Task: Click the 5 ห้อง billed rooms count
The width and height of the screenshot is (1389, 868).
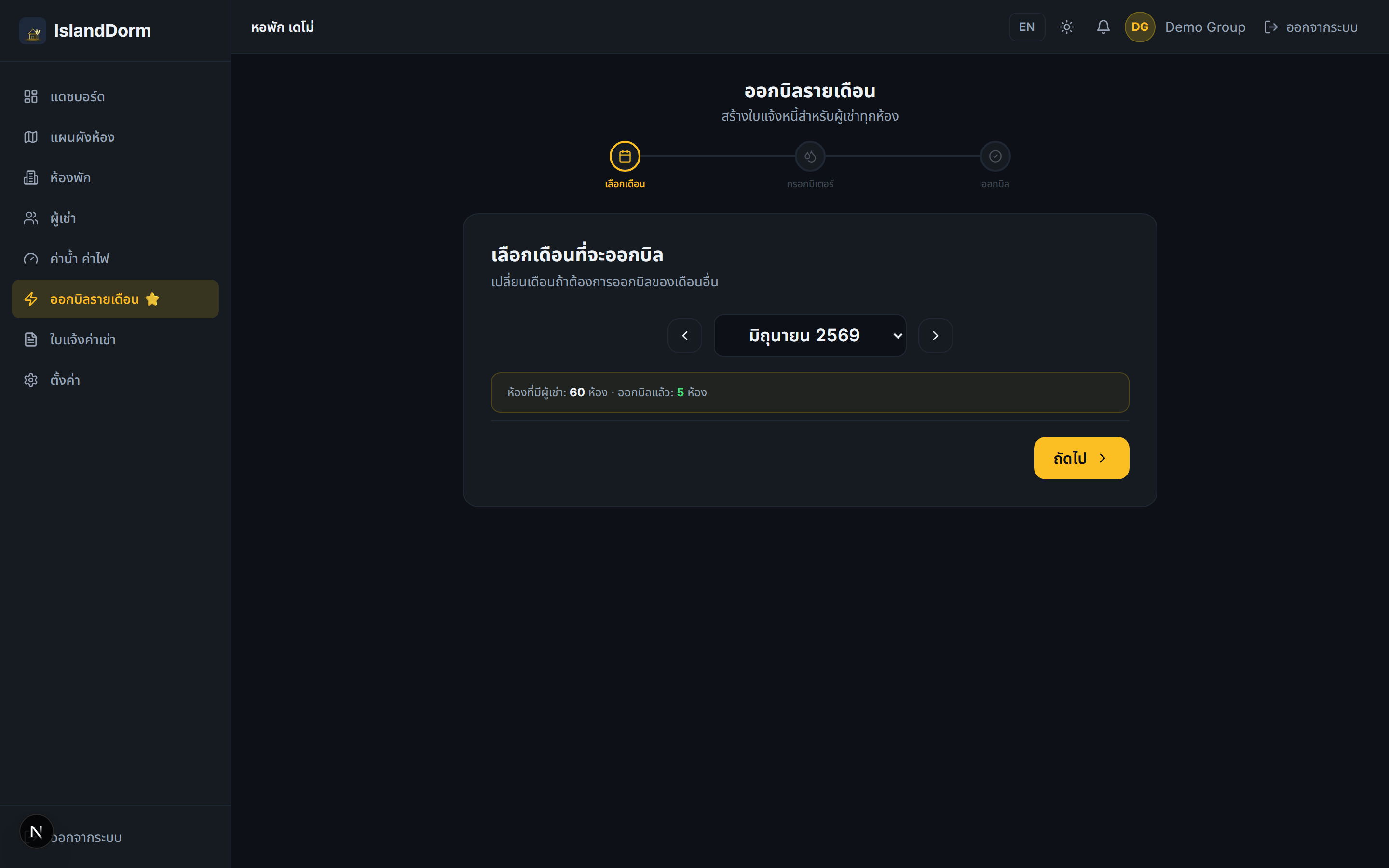Action: 692,393
